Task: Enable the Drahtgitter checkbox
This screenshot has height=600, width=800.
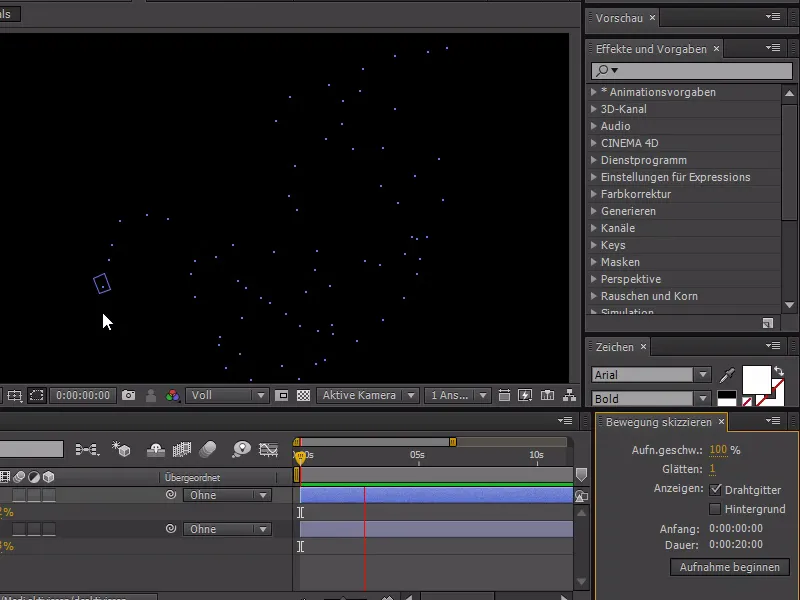Action: point(715,490)
